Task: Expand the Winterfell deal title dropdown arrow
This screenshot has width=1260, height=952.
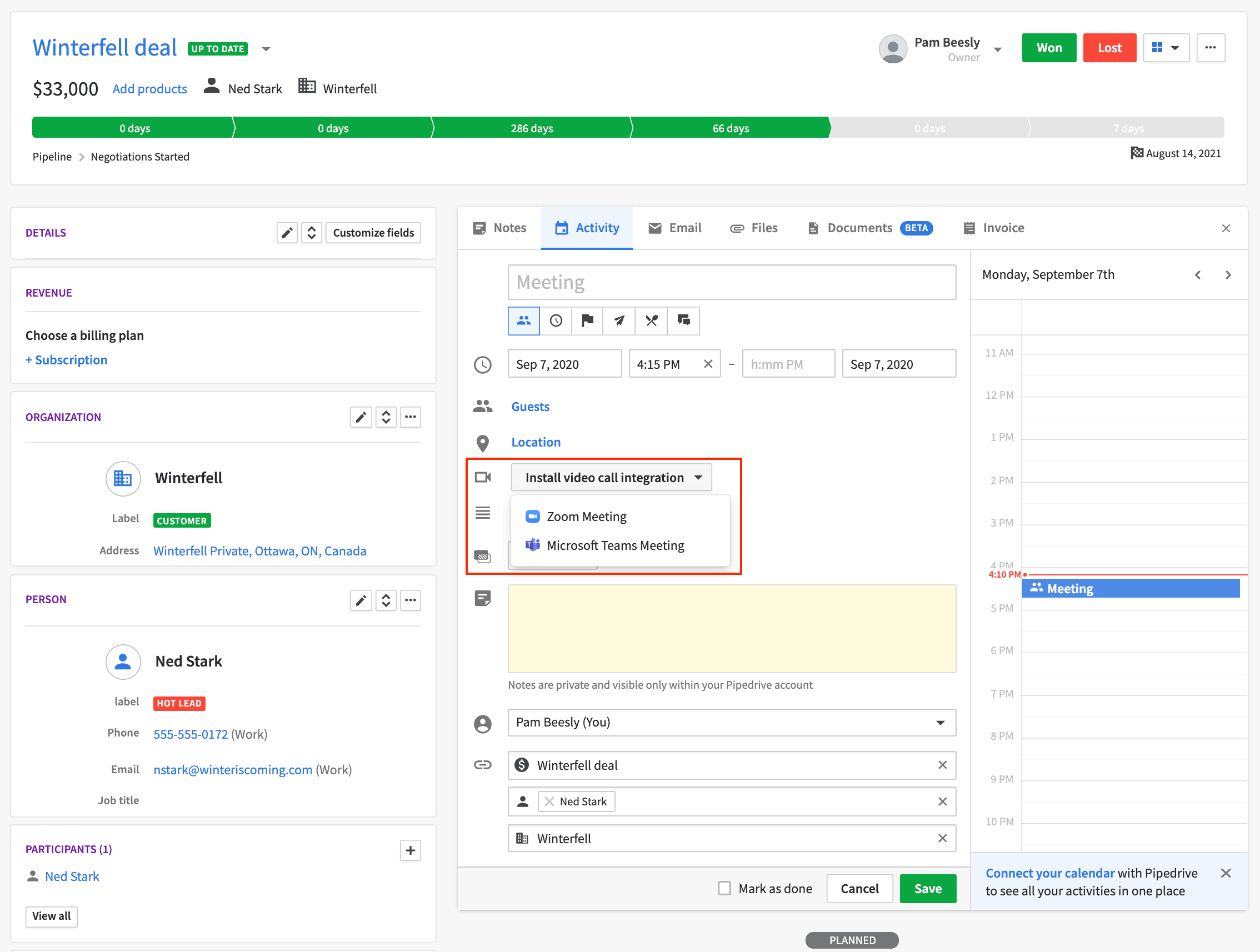Action: tap(266, 48)
